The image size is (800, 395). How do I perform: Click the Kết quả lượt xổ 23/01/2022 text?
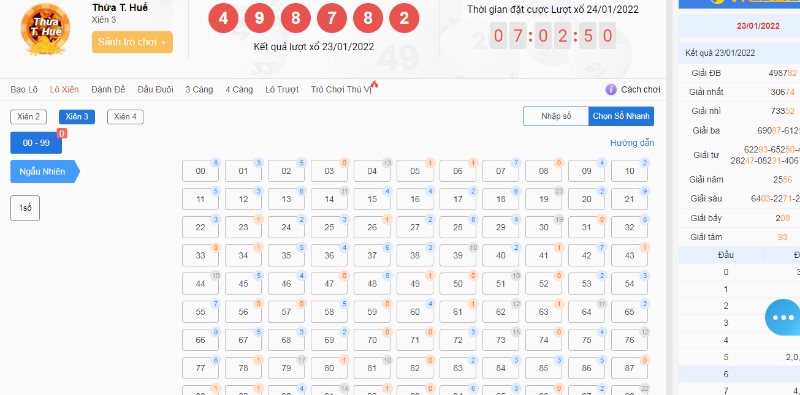[314, 47]
